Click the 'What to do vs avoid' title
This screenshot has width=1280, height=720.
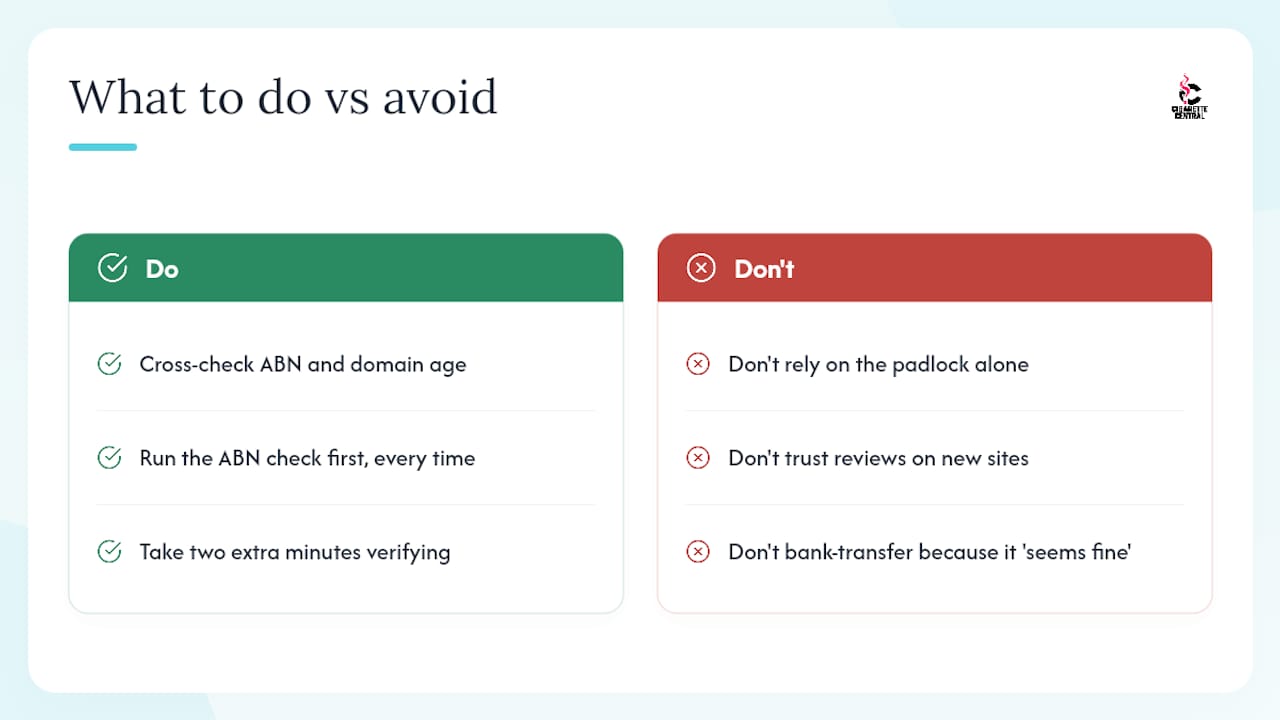(x=283, y=98)
